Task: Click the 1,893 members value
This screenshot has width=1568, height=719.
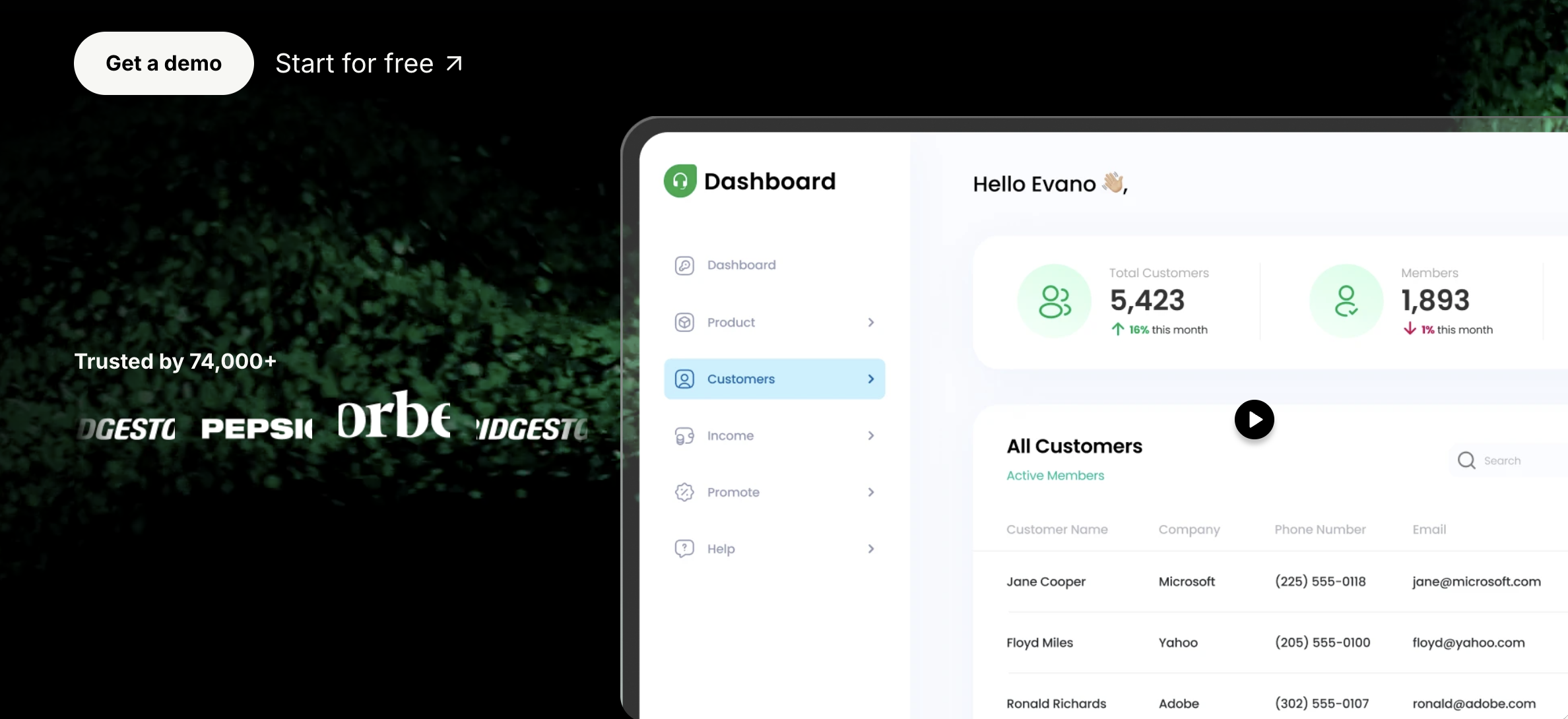Action: point(1435,301)
